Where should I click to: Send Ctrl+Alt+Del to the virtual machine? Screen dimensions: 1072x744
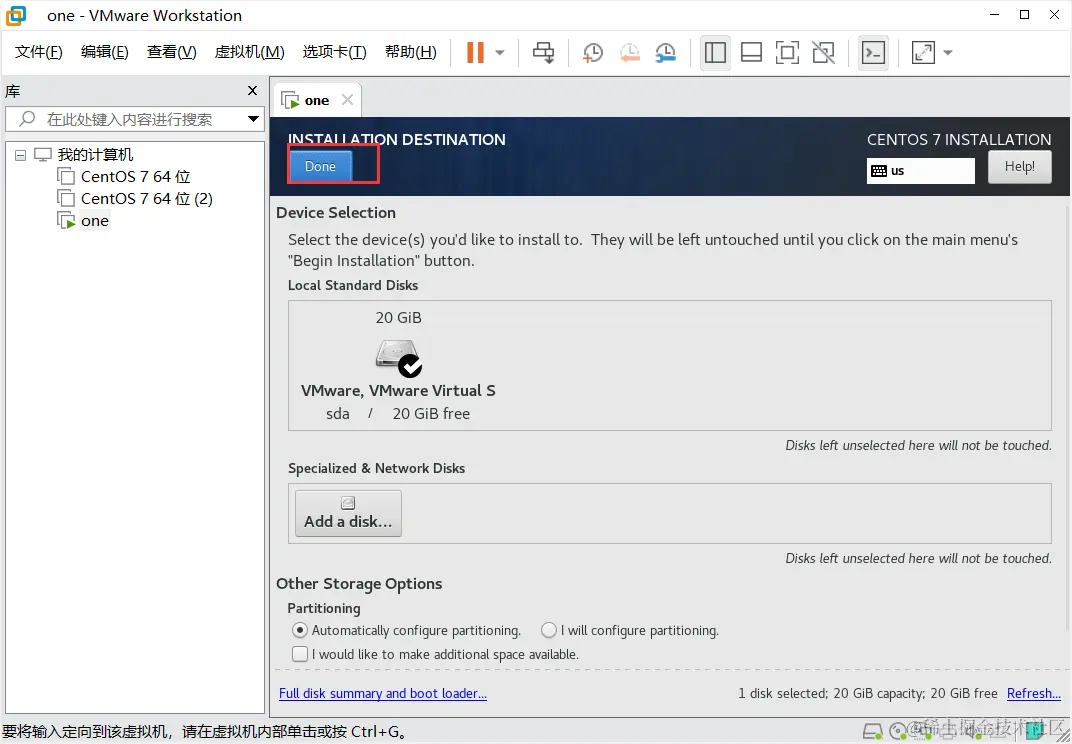544,53
